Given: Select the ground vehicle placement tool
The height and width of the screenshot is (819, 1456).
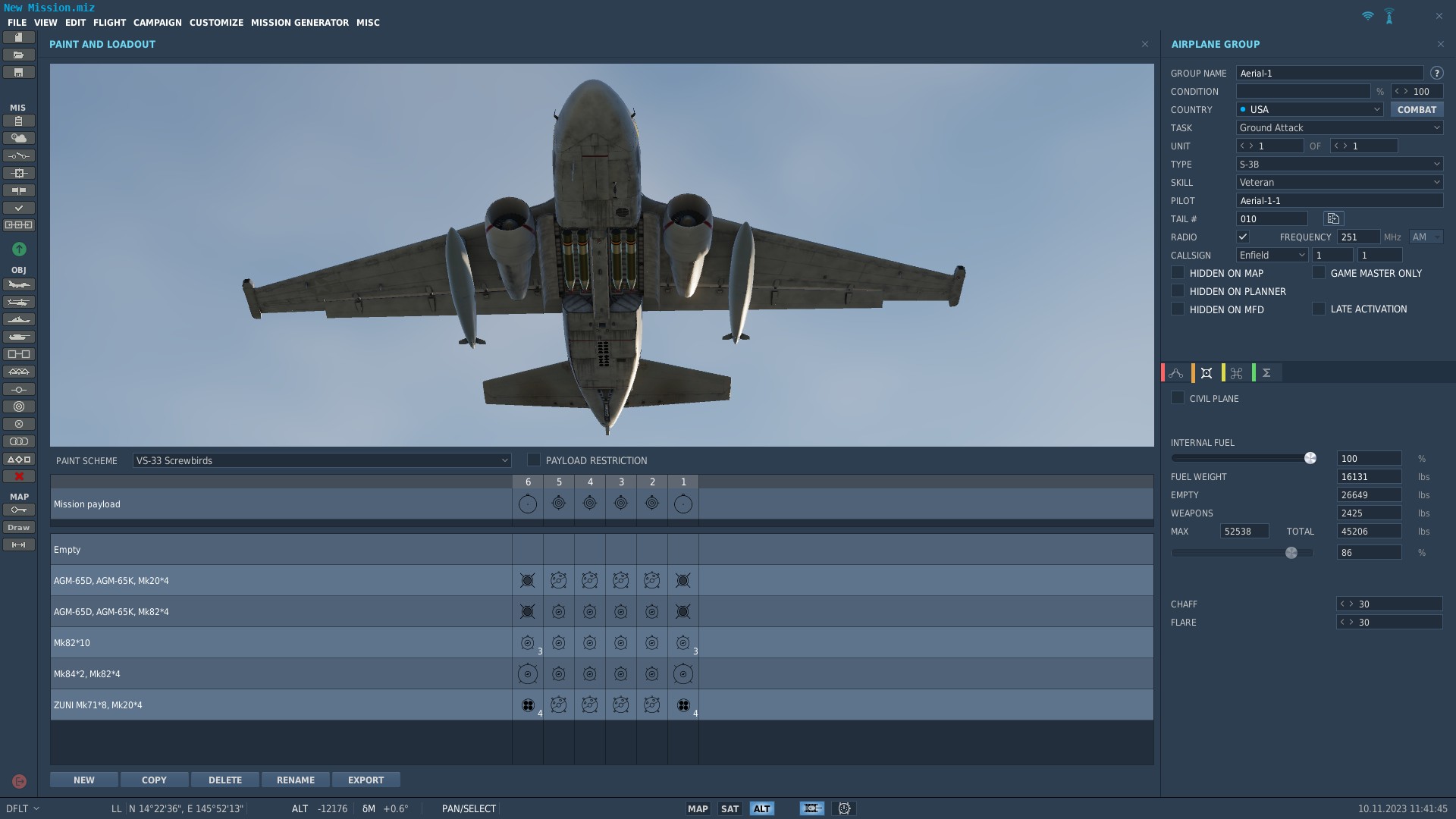Looking at the screenshot, I should tap(19, 337).
